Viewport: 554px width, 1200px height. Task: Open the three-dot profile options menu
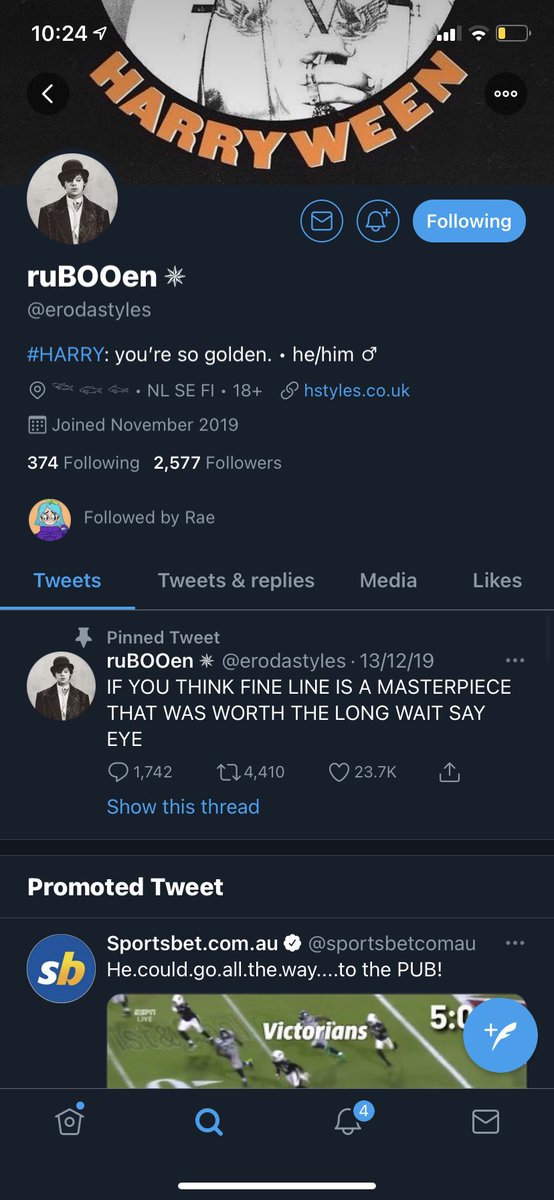coord(505,94)
